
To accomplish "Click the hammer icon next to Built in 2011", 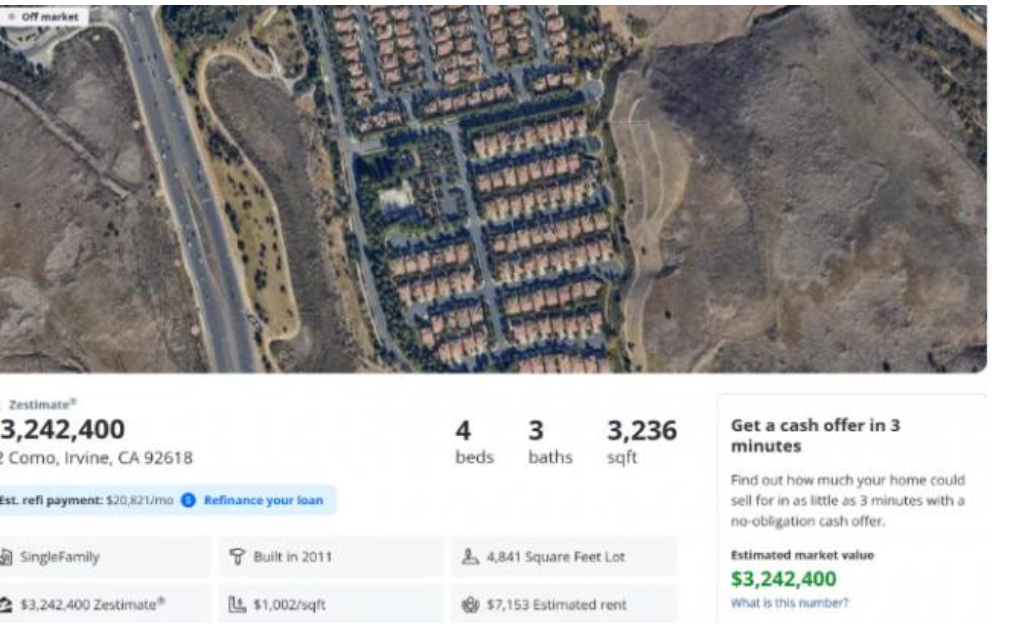I will (x=238, y=557).
